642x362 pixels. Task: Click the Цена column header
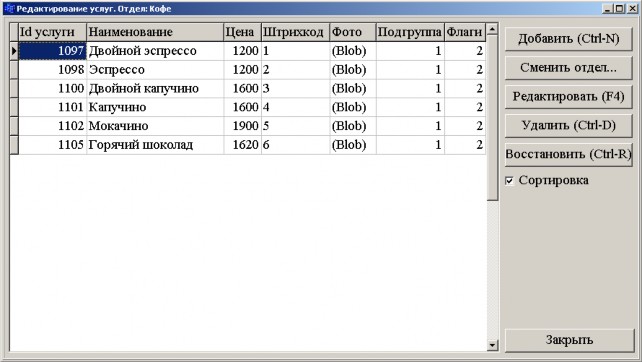tap(242, 32)
